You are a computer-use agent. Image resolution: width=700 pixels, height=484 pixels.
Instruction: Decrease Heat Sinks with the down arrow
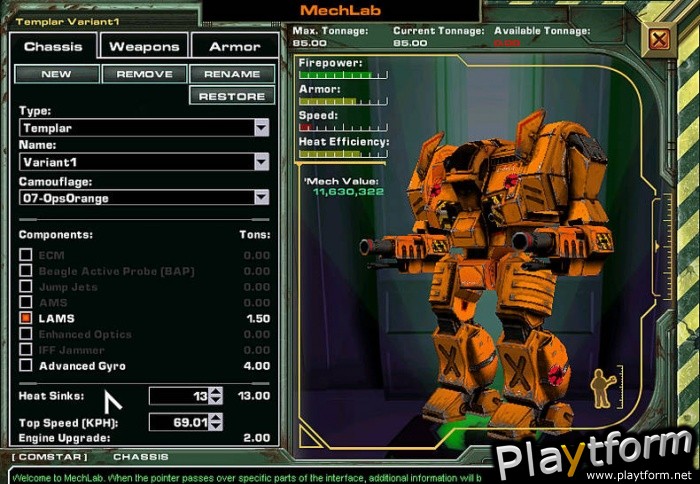pyautogui.click(x=216, y=400)
